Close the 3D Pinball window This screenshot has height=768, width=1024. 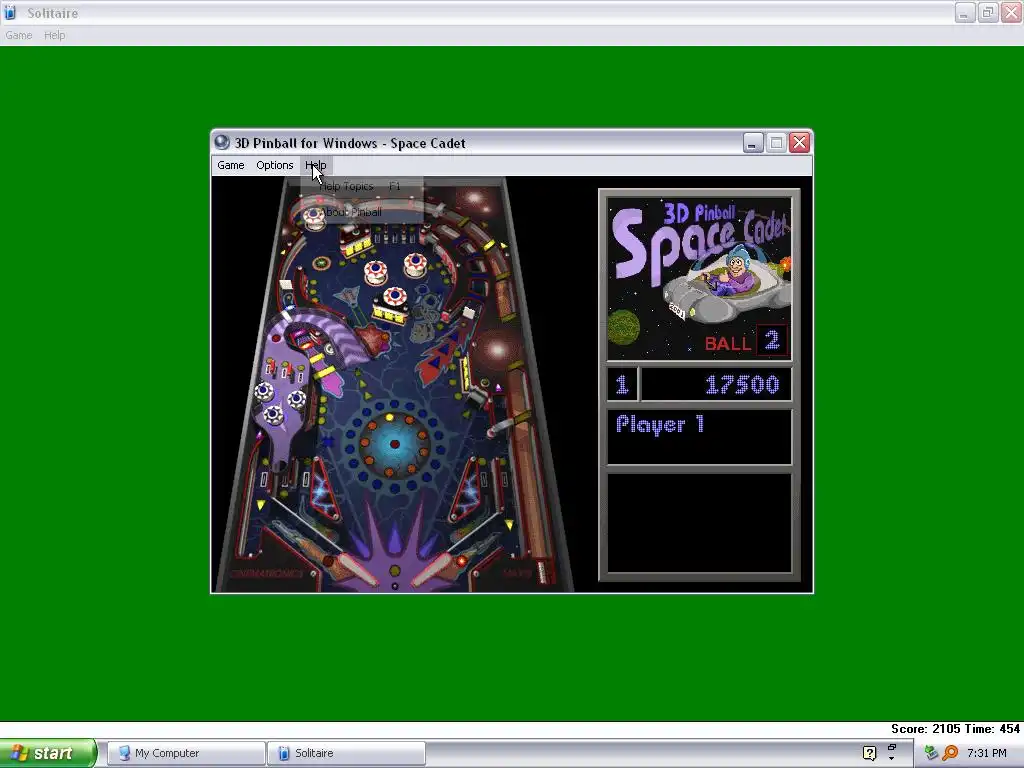point(799,142)
